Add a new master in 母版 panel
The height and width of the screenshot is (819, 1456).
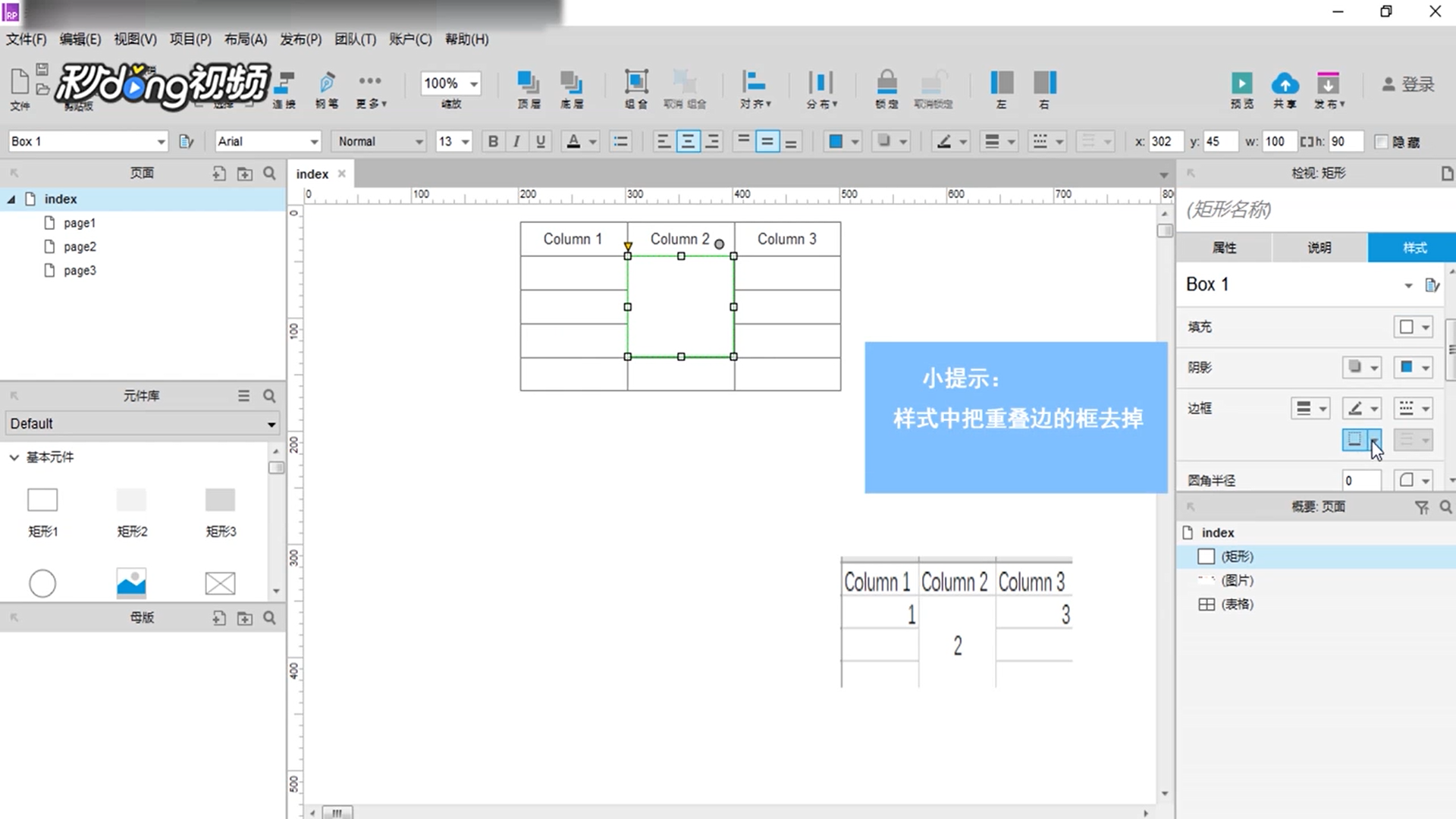[219, 618]
